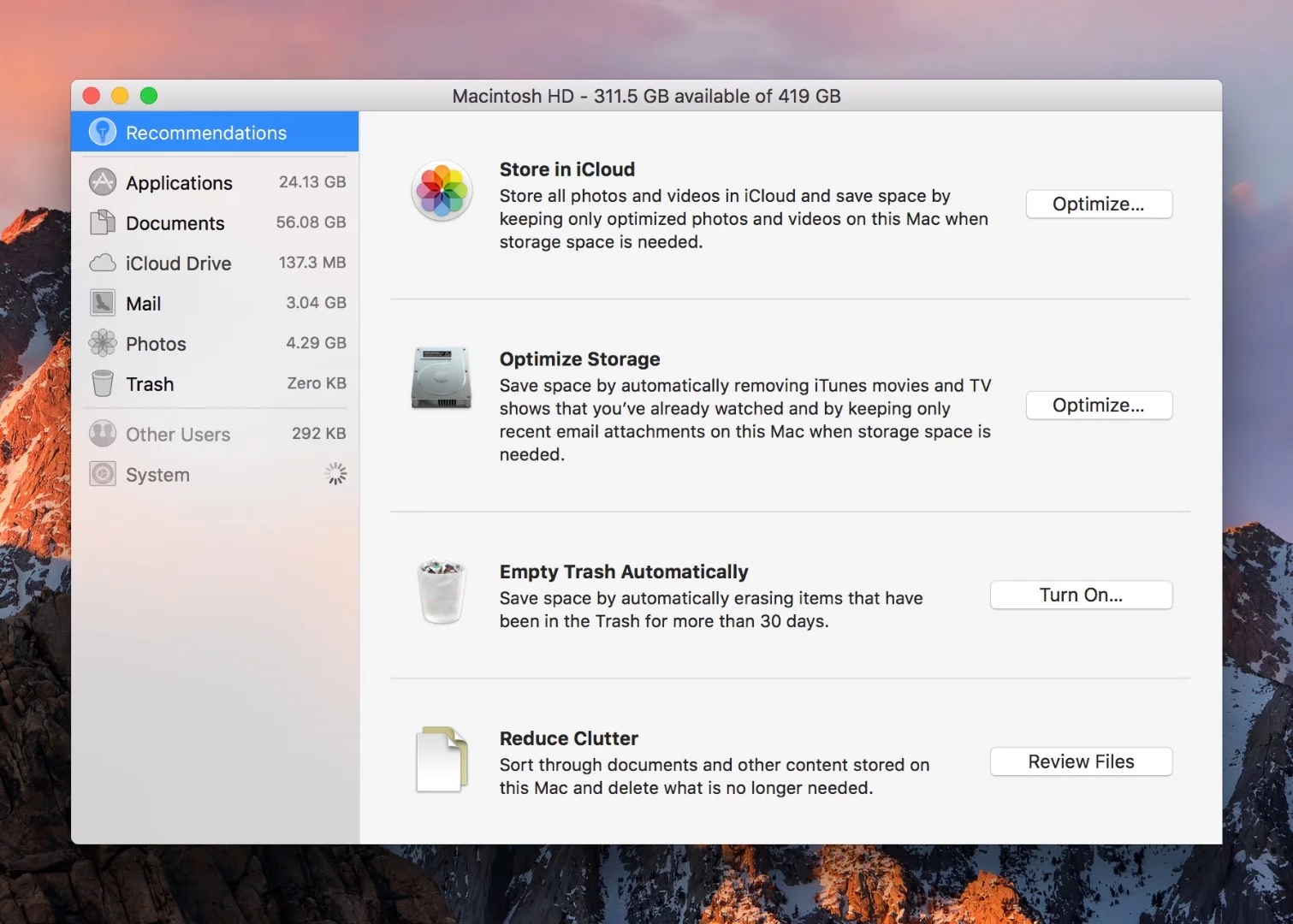This screenshot has width=1293, height=924.
Task: Select the Documents row showing 56.08 GB
Action: click(x=214, y=222)
